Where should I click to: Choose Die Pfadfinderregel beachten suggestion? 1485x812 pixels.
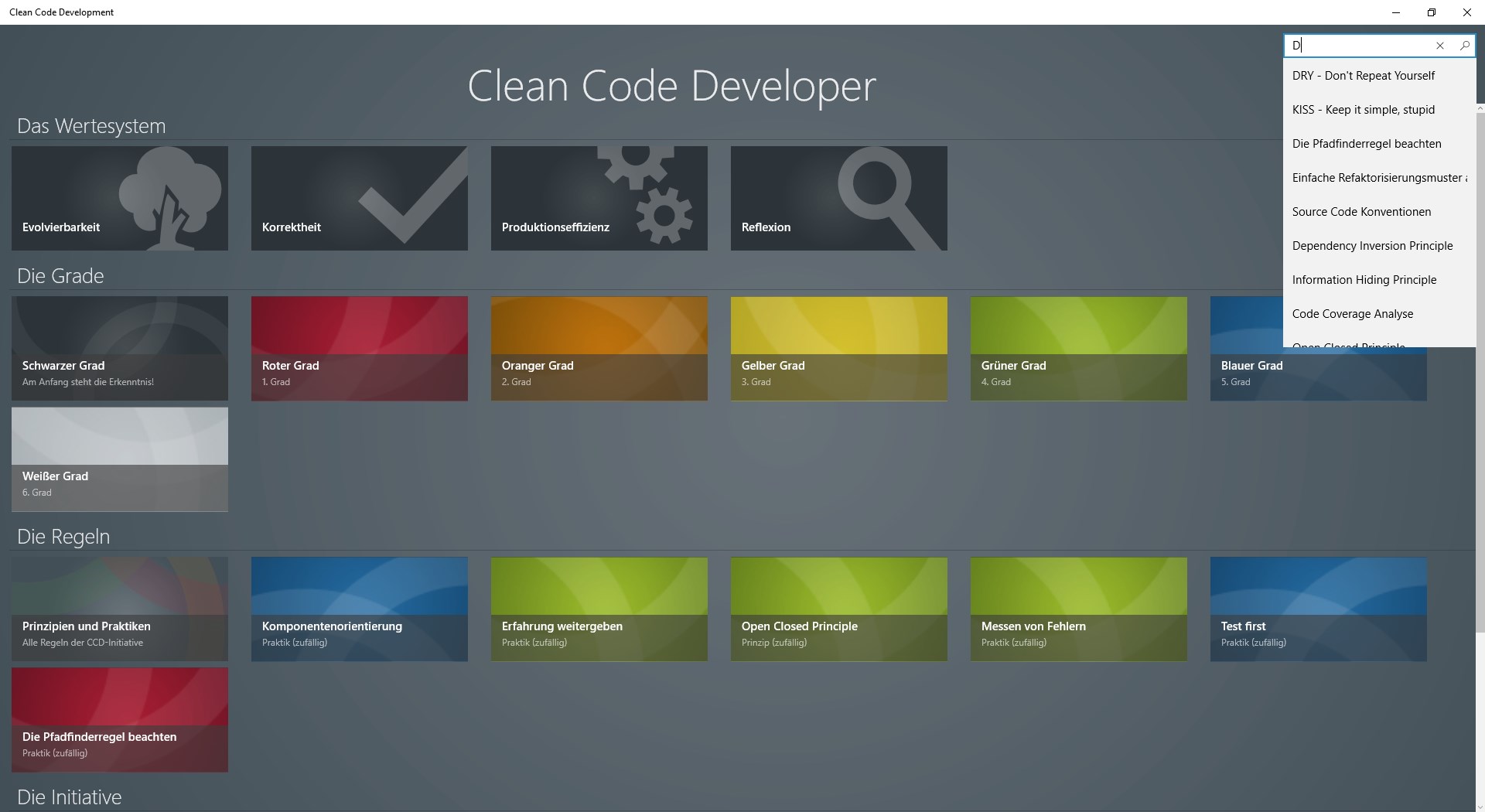click(x=1379, y=144)
